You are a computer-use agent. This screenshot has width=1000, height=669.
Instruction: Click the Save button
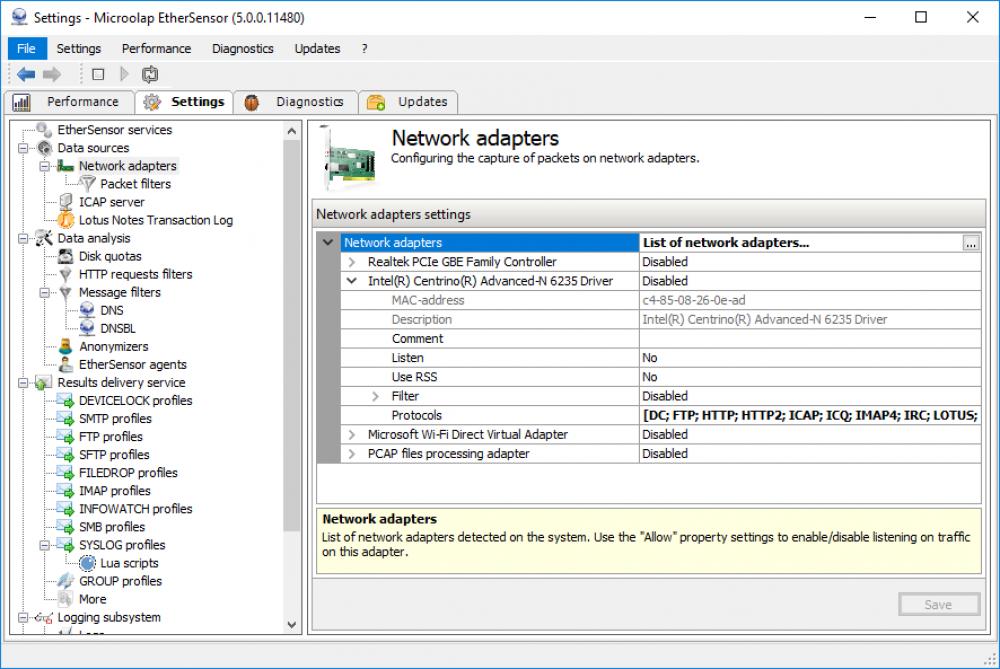coord(938,604)
